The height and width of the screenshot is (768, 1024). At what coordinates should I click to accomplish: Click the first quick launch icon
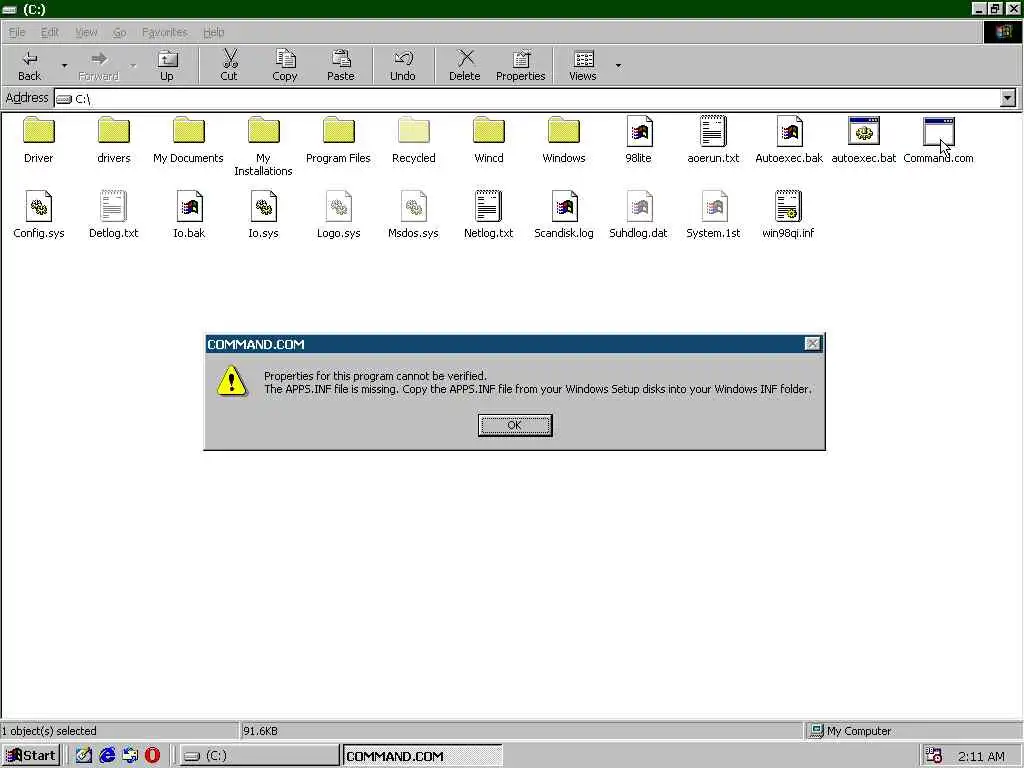pos(84,756)
